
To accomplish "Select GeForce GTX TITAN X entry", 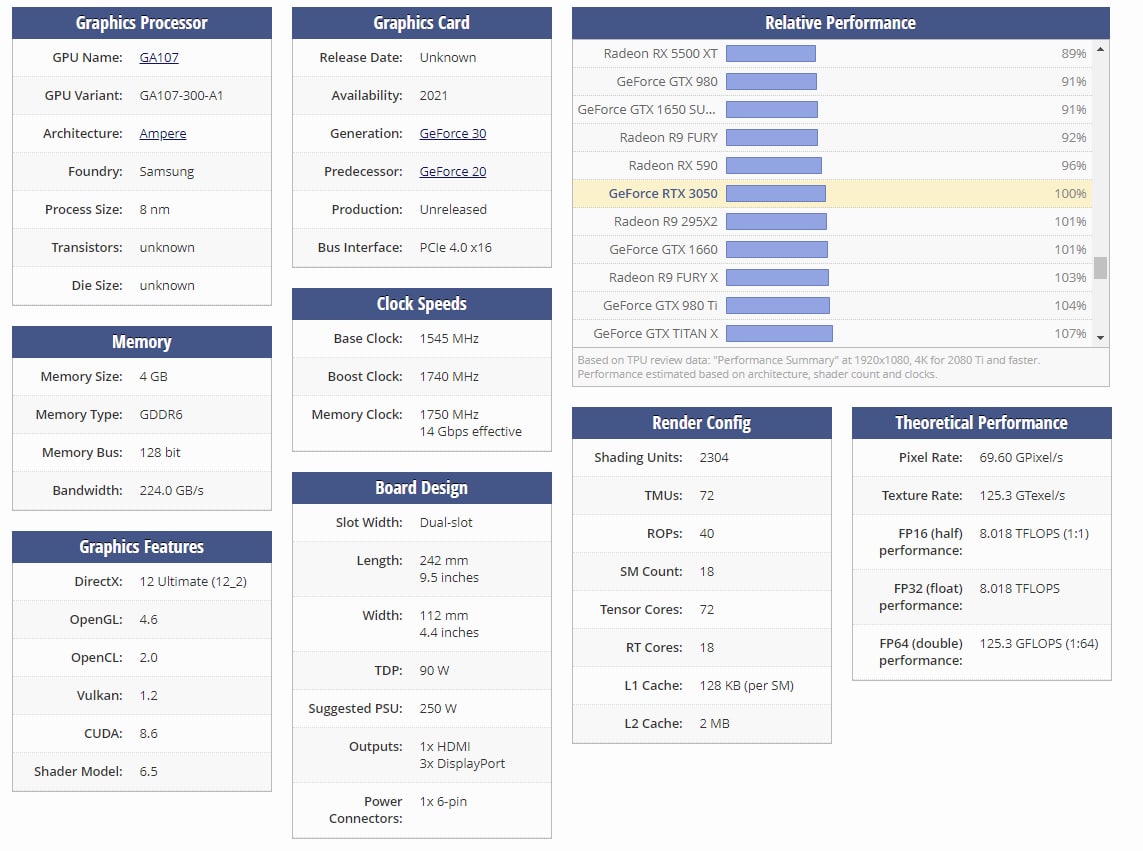I will pyautogui.click(x=832, y=333).
